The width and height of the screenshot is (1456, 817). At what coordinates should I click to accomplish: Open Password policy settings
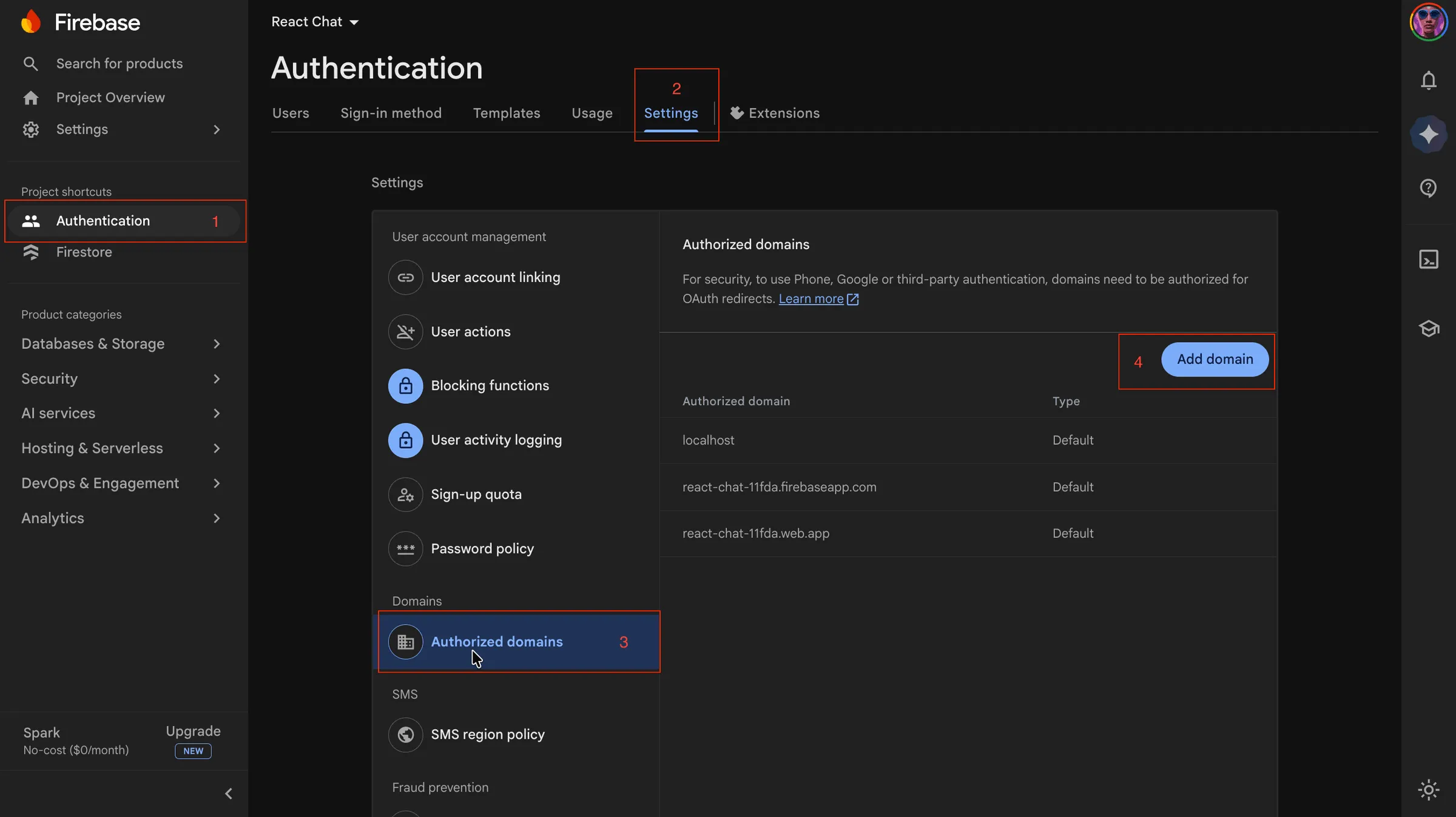tap(516, 549)
